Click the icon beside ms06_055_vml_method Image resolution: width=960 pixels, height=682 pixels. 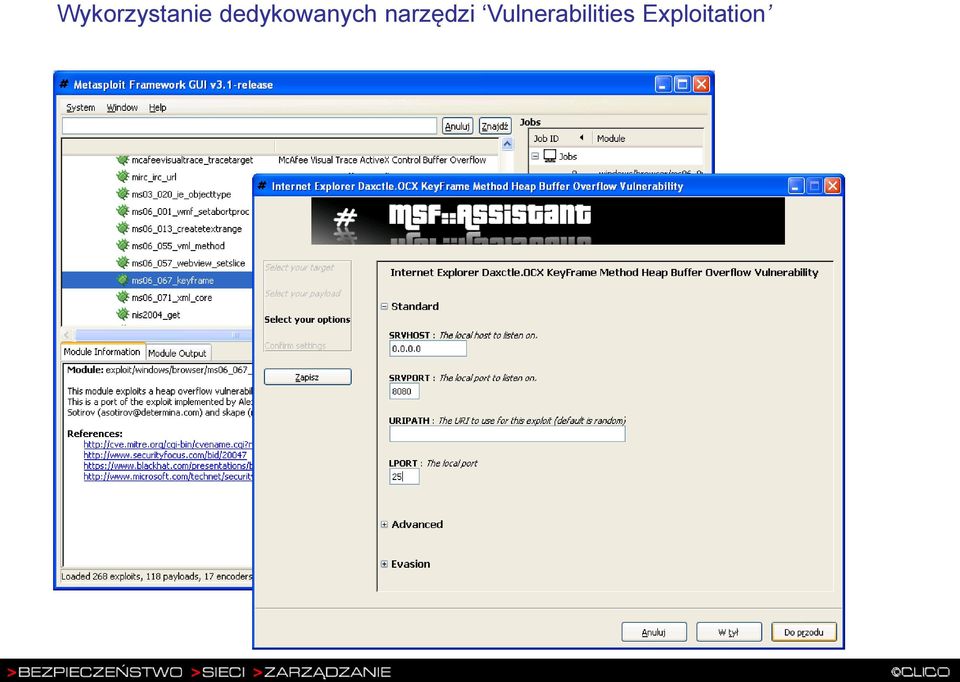point(122,245)
